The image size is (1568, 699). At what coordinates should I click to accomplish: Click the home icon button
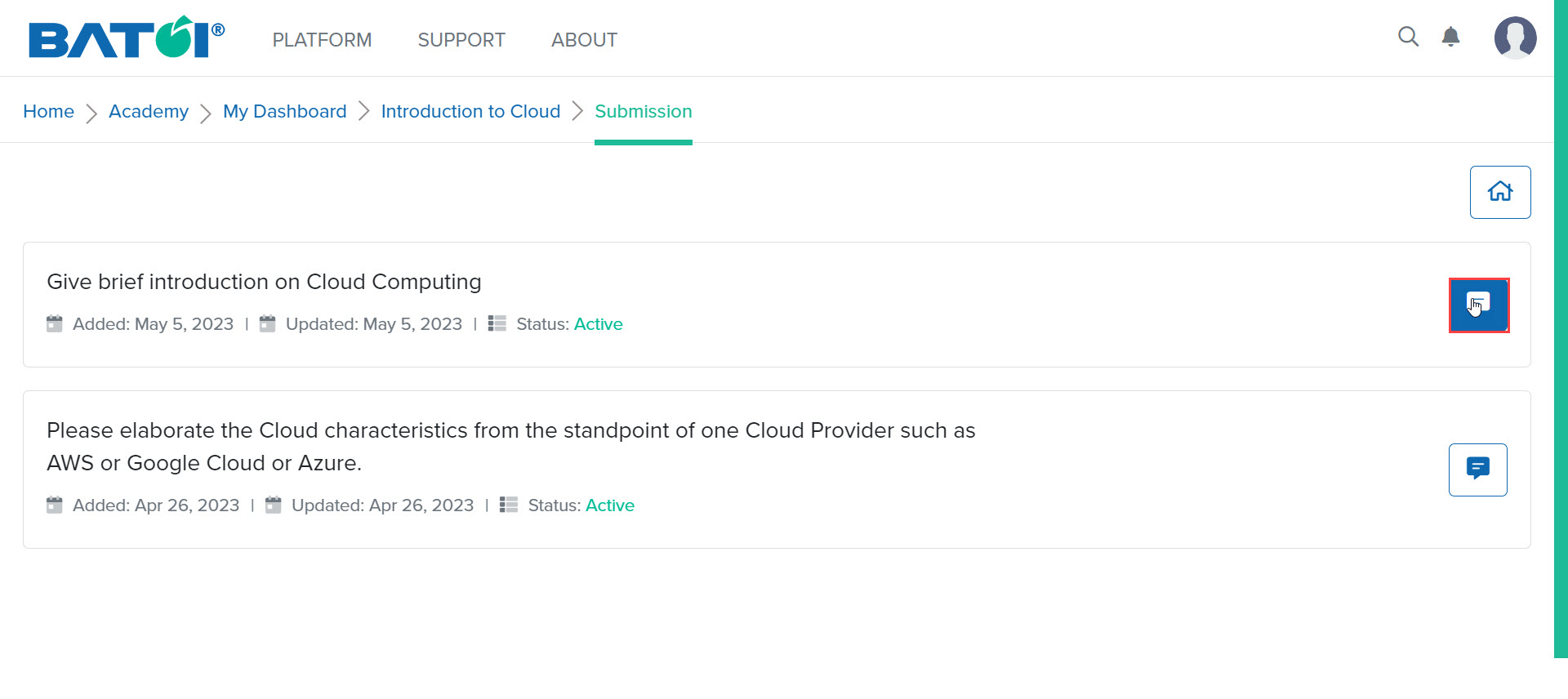tap(1500, 192)
